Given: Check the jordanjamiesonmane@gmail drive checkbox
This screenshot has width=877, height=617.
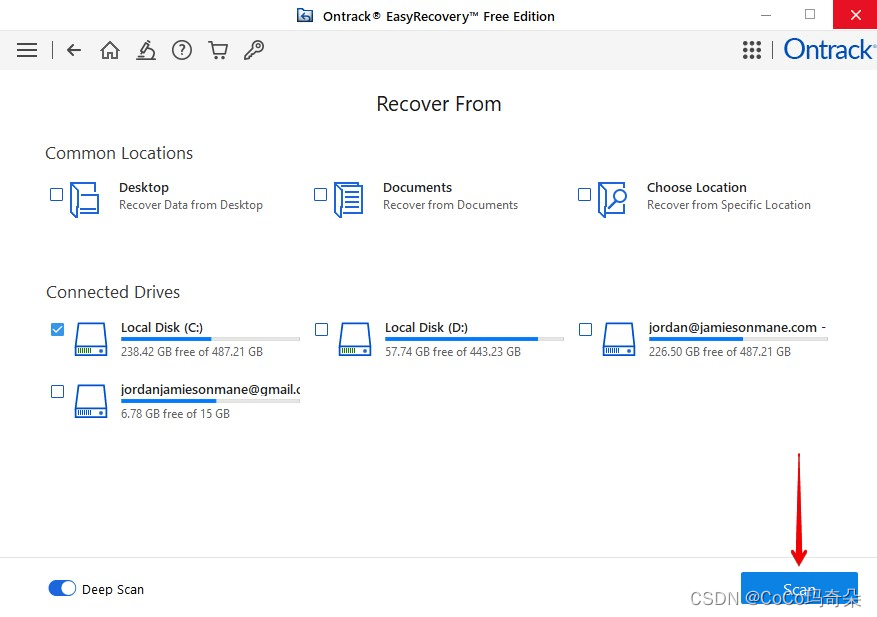Looking at the screenshot, I should pos(57,392).
